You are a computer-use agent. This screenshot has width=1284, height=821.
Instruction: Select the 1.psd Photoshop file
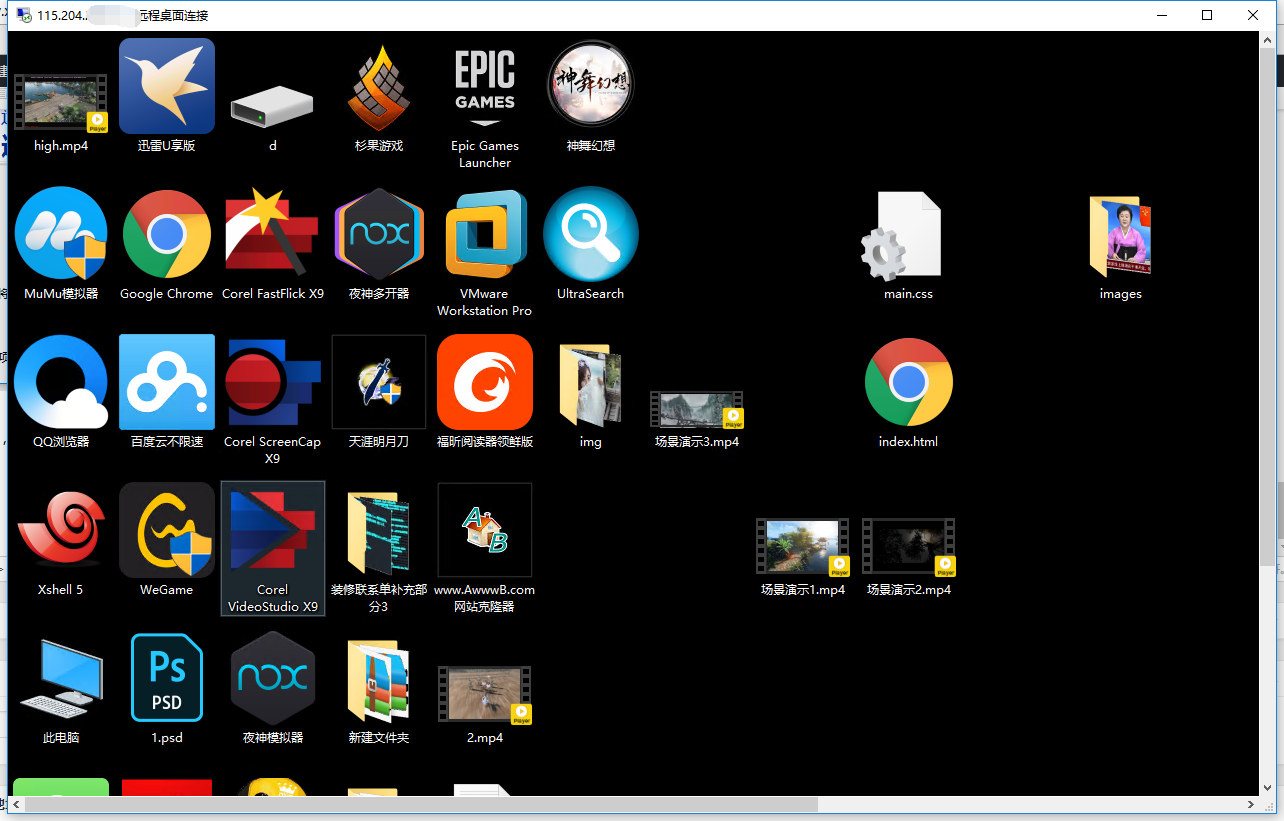(167, 678)
